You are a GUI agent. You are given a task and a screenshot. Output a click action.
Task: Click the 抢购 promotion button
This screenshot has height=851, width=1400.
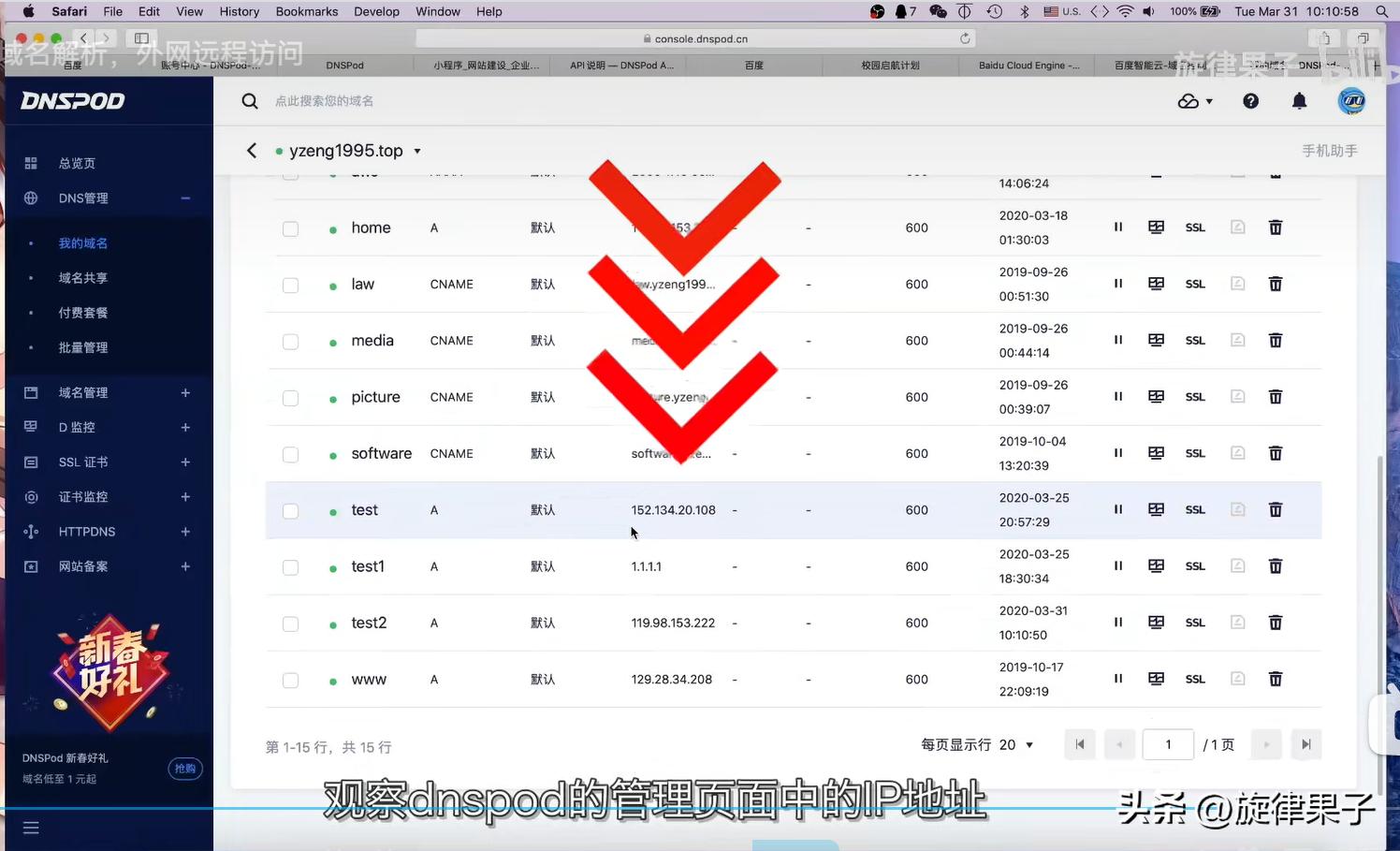coord(185,768)
